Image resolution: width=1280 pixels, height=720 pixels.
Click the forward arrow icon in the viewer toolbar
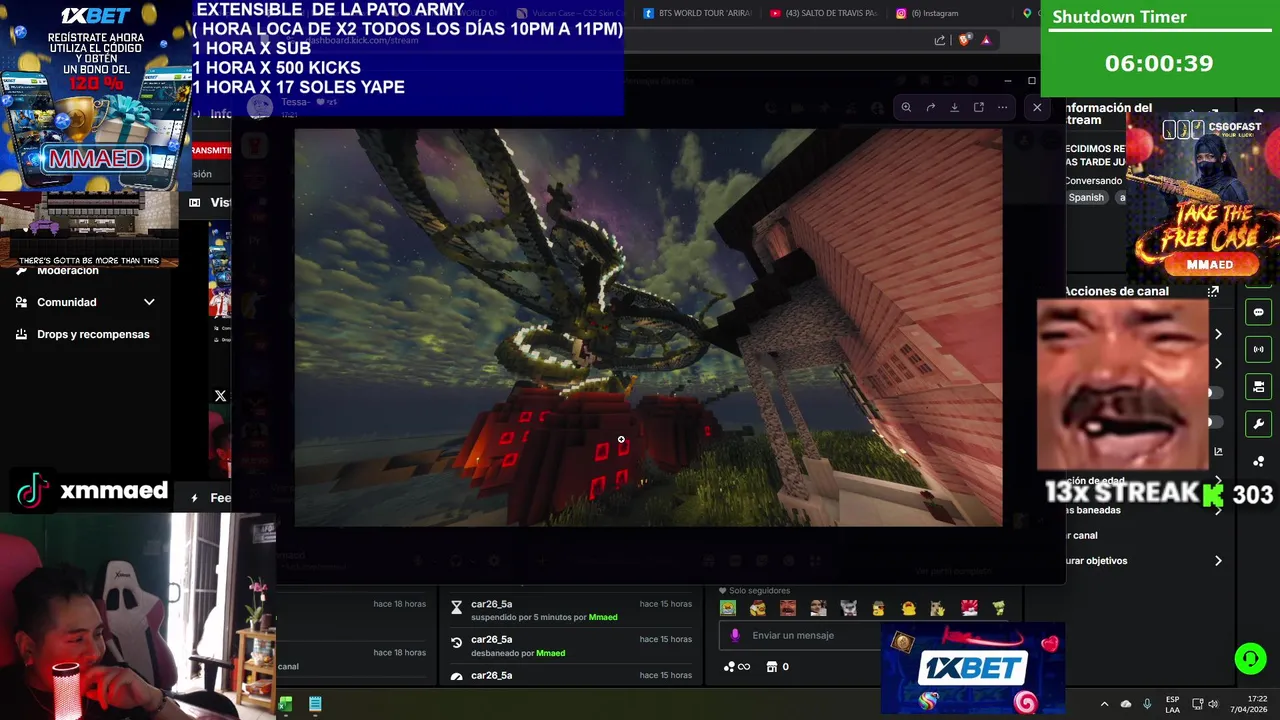tap(930, 107)
